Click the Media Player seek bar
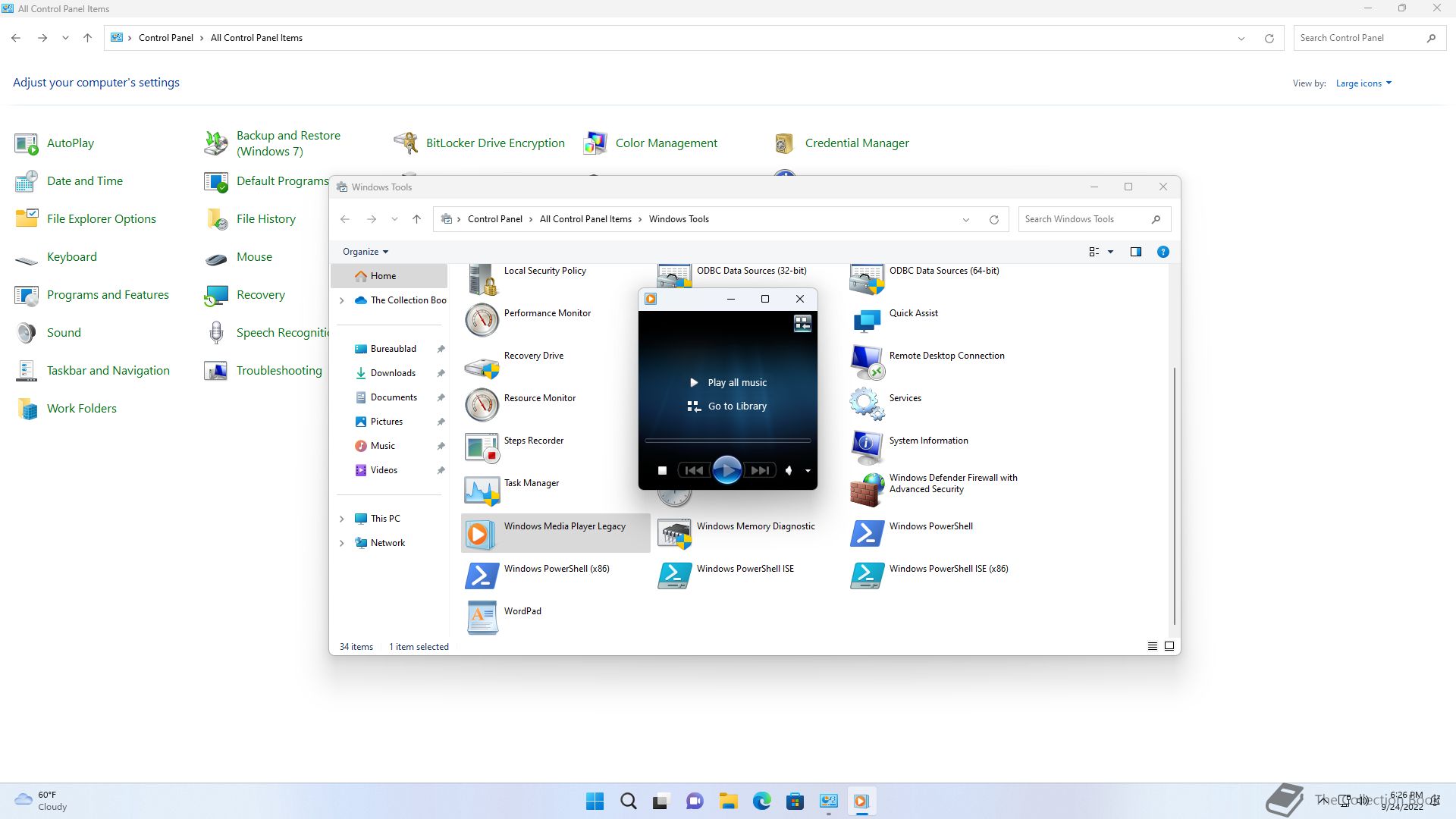 727,441
